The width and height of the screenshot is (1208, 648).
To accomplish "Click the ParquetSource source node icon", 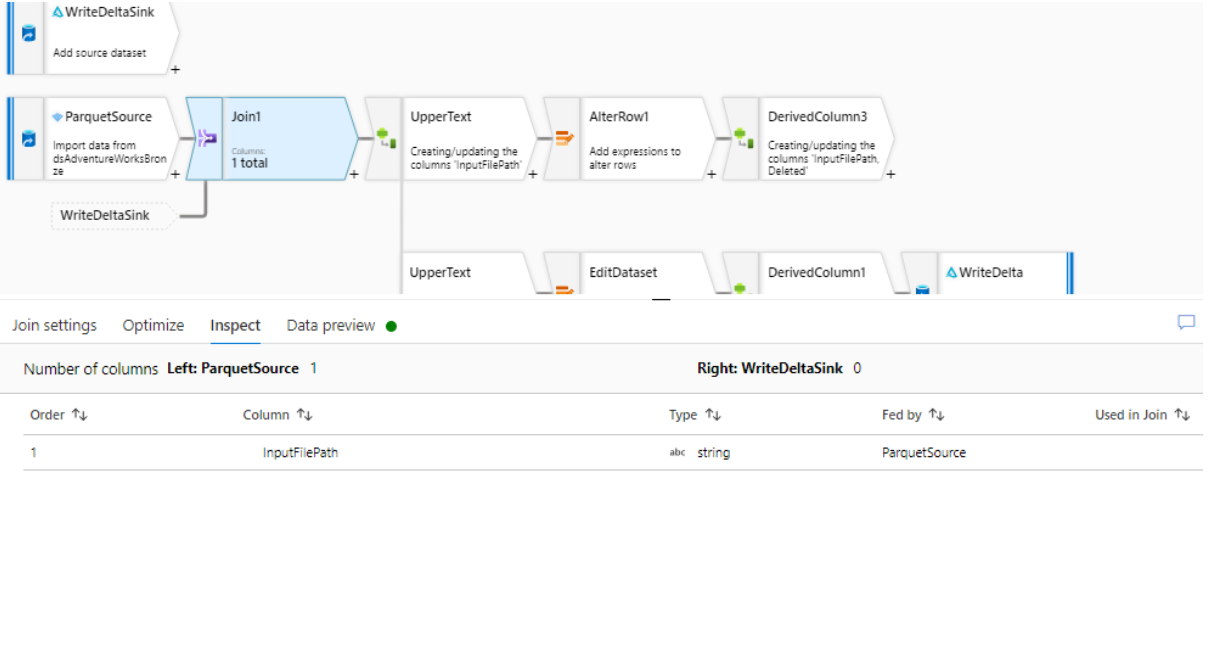I will point(28,139).
